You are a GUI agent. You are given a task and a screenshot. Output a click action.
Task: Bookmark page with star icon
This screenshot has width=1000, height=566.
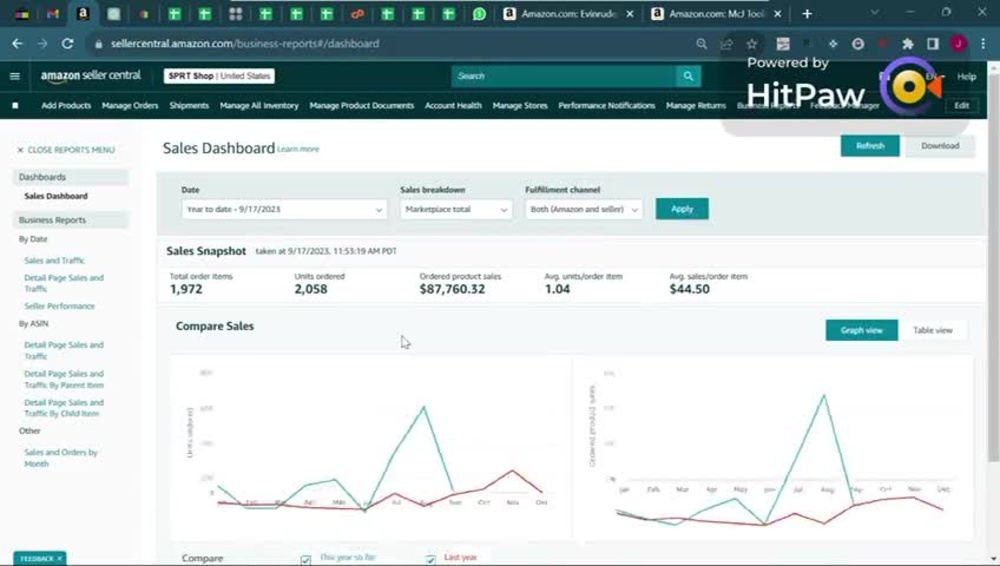(752, 44)
